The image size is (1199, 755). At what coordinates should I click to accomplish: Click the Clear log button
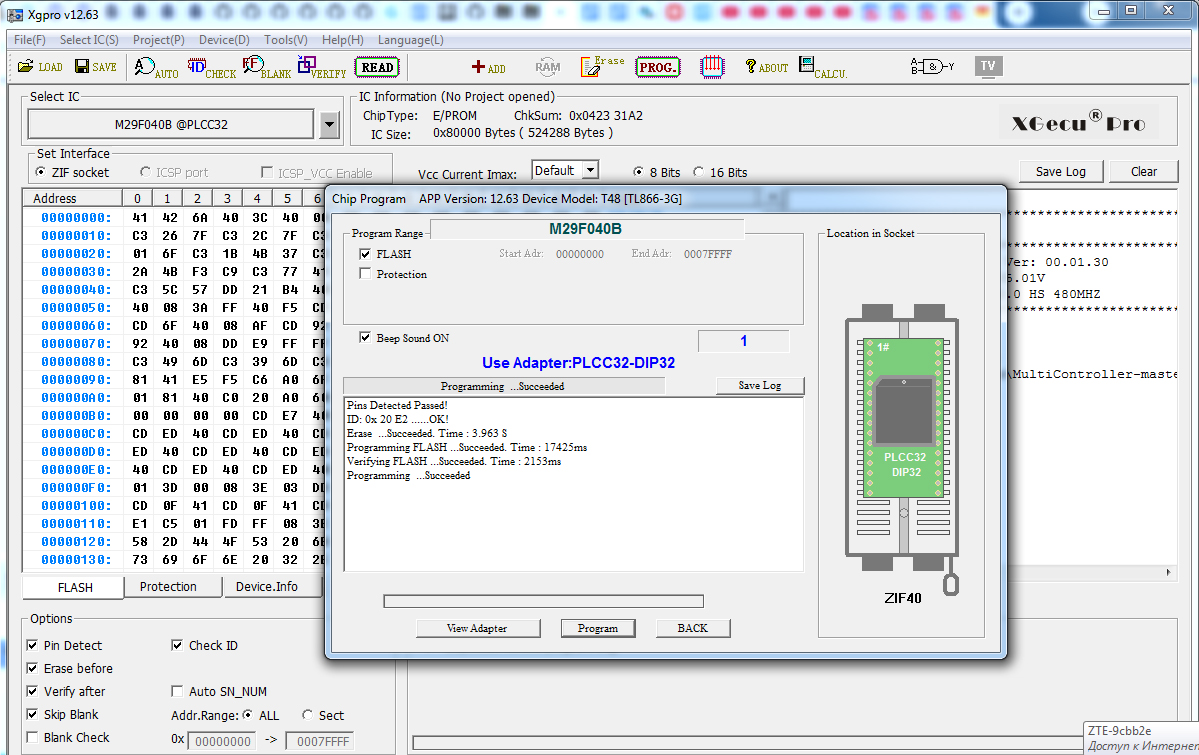pyautogui.click(x=1144, y=171)
